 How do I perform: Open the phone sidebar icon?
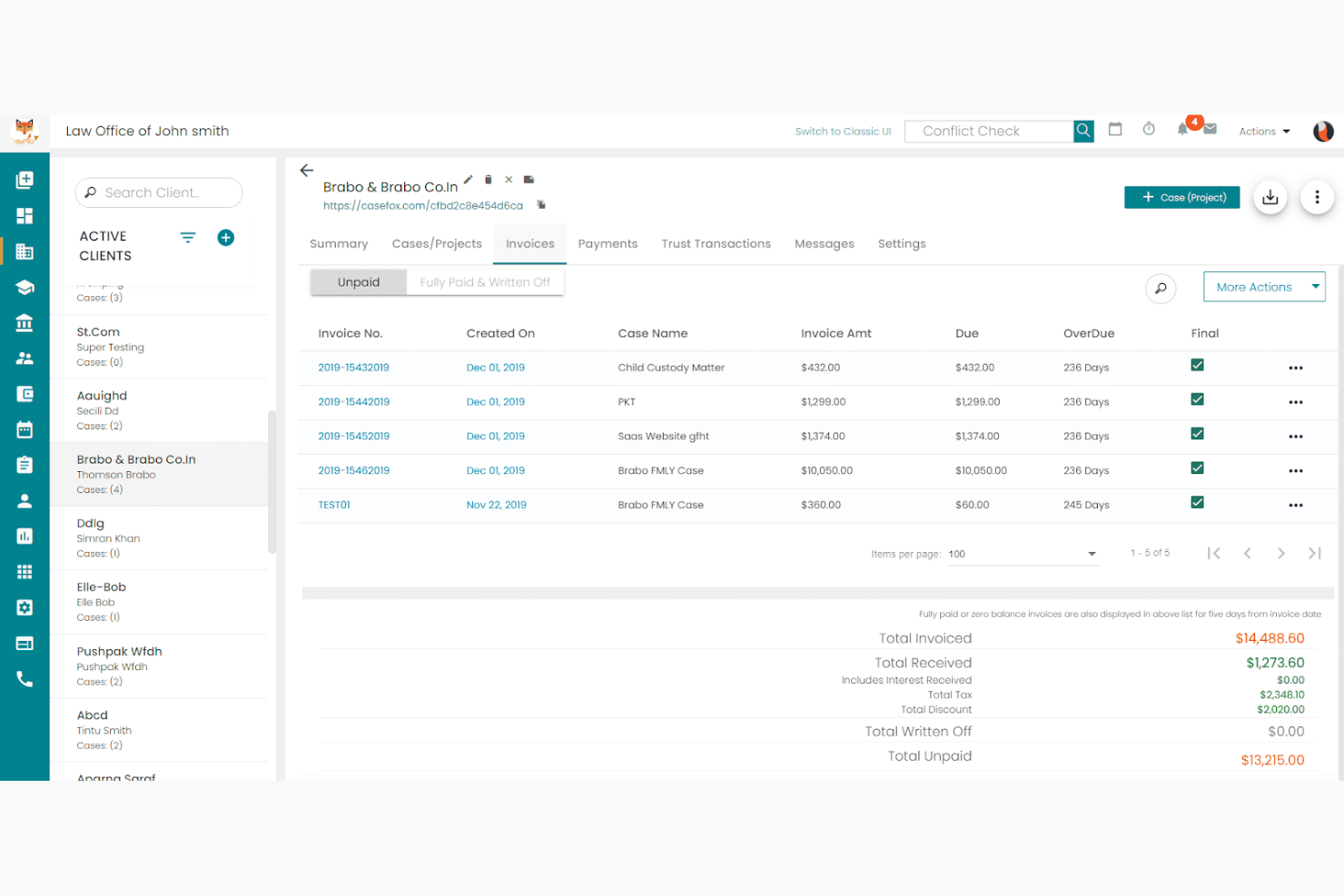(25, 679)
